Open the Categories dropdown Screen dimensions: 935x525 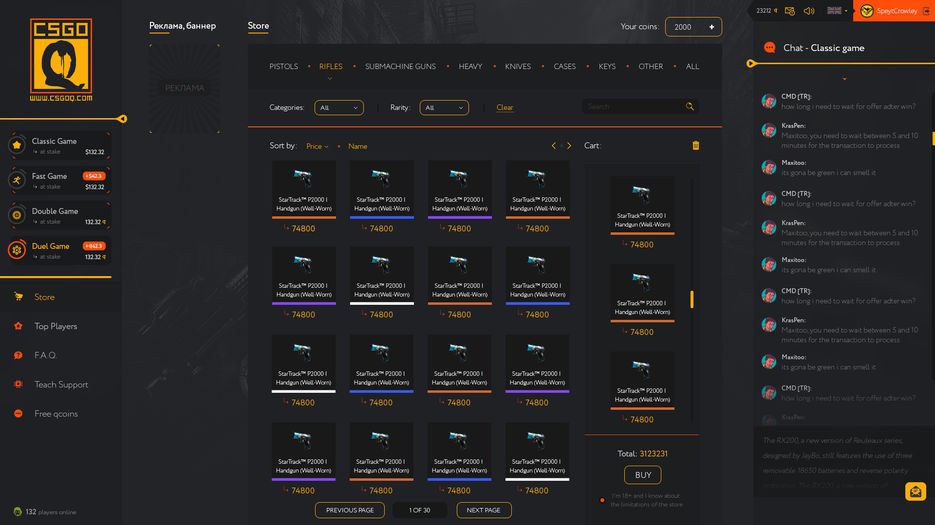(x=338, y=108)
